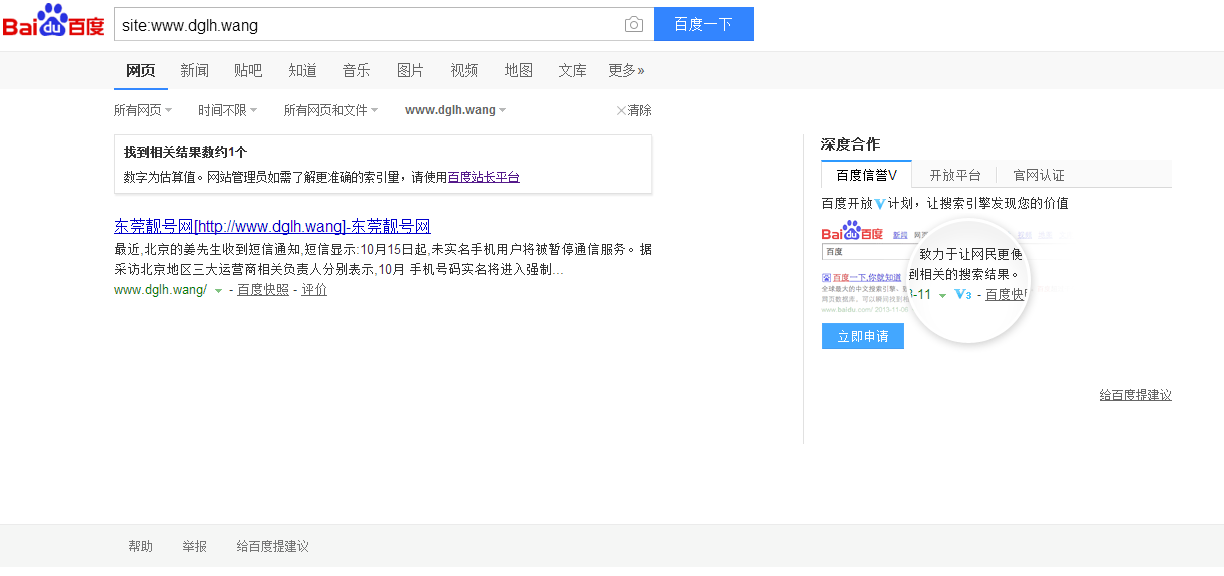Image resolution: width=1224 pixels, height=576 pixels.
Task: Open the 东莞靓号网 search result title
Action: click(x=272, y=226)
